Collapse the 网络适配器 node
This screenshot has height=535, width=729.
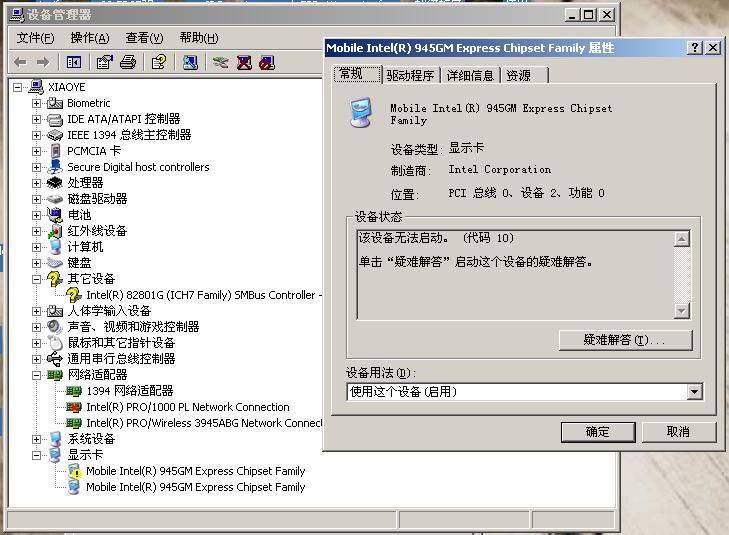(x=36, y=375)
